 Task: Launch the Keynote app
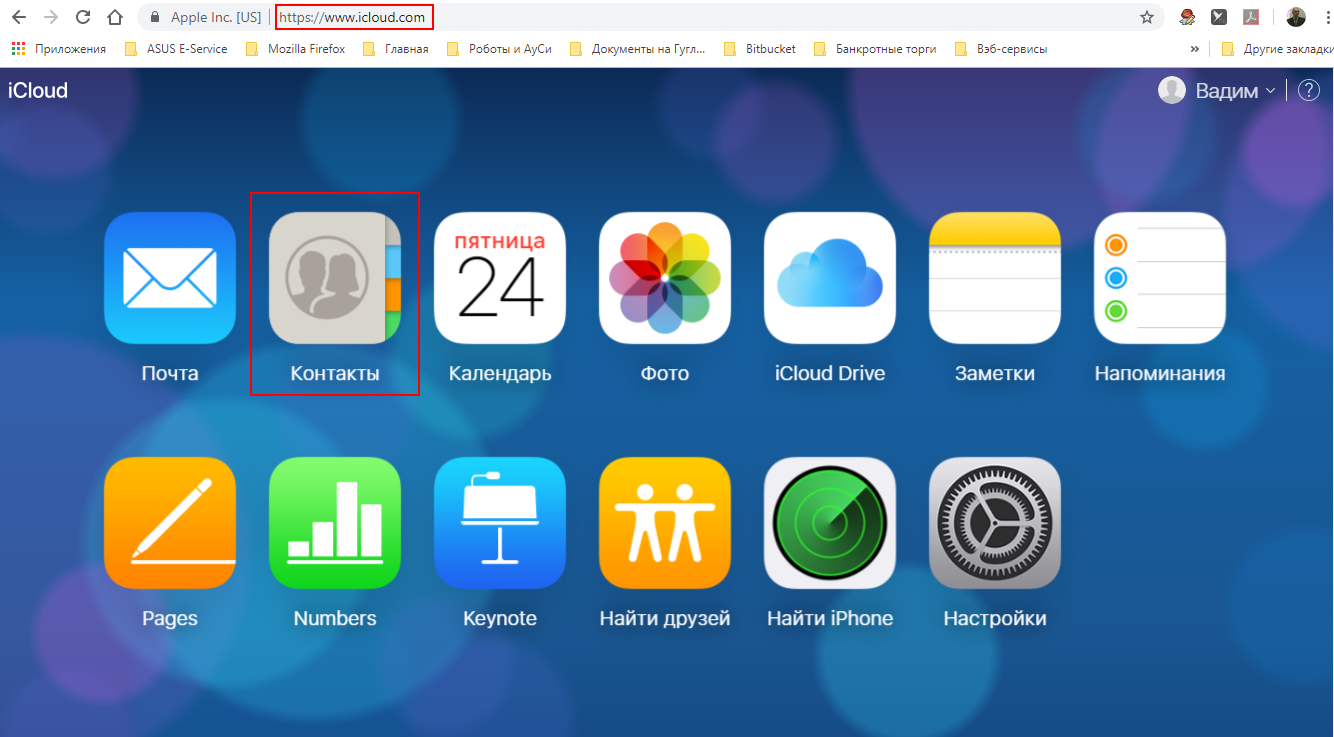click(x=500, y=523)
